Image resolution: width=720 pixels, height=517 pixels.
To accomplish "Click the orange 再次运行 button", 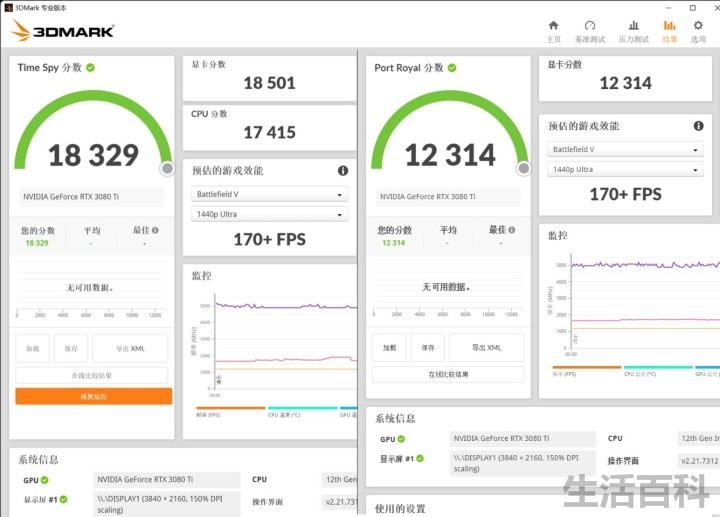I will tap(94, 396).
